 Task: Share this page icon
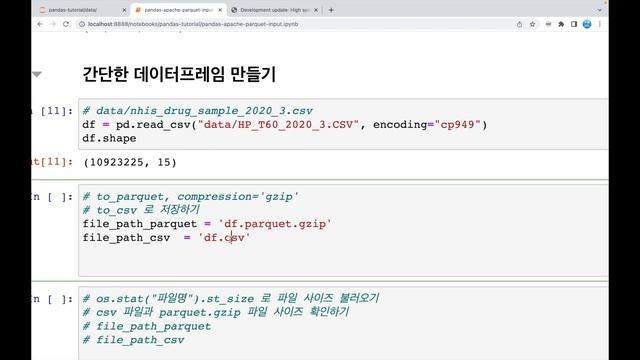(x=519, y=24)
